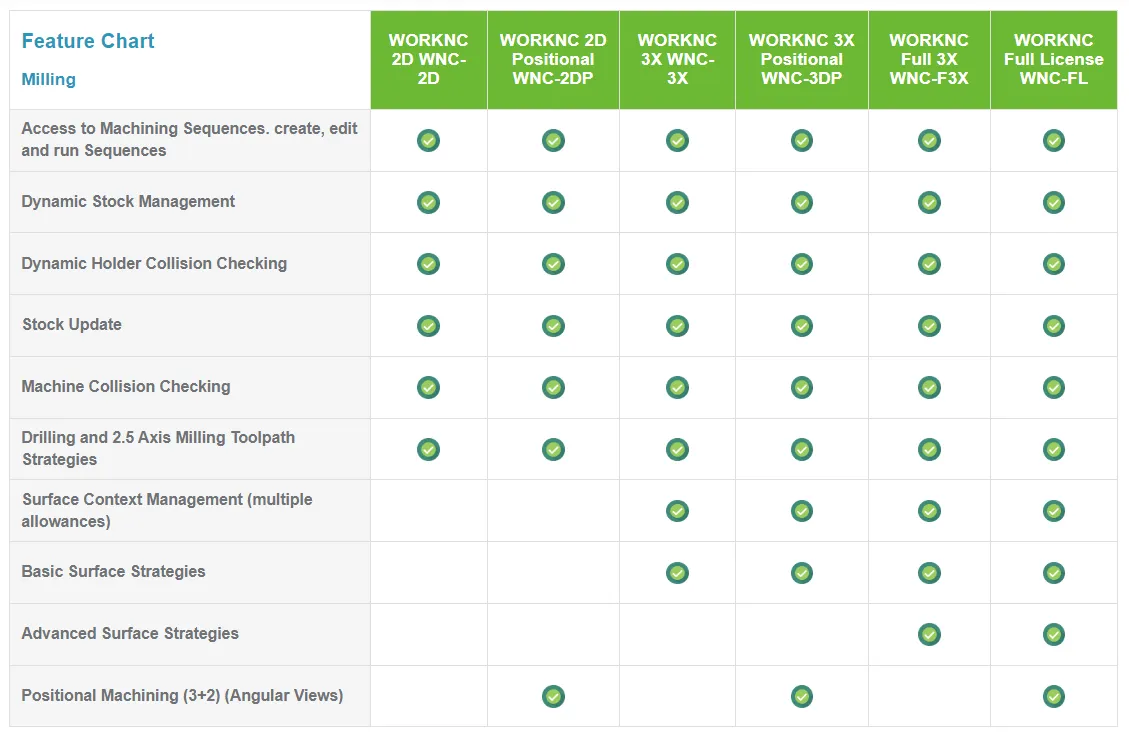This screenshot has width=1129, height=740.
Task: Click the WORKNC 3X Positional WNC-3DP header
Action: coord(801,59)
